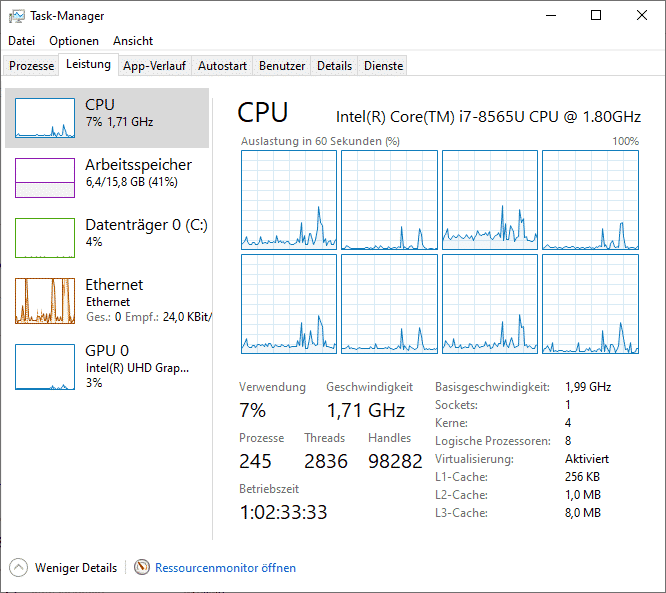Click the Weniger Details collapse arrow icon

pyautogui.click(x=18, y=568)
